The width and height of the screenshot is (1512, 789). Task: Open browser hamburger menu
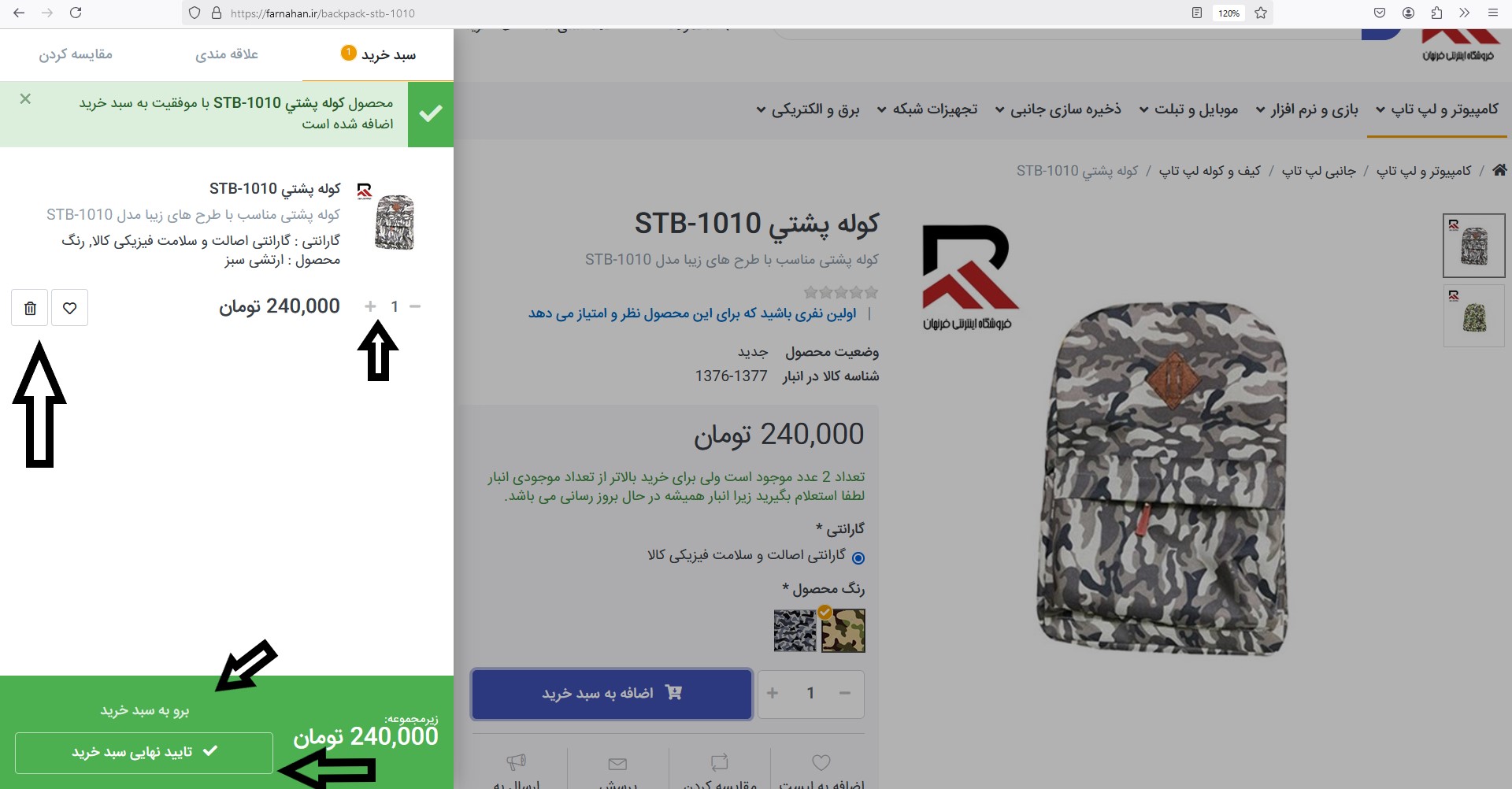[x=1492, y=13]
